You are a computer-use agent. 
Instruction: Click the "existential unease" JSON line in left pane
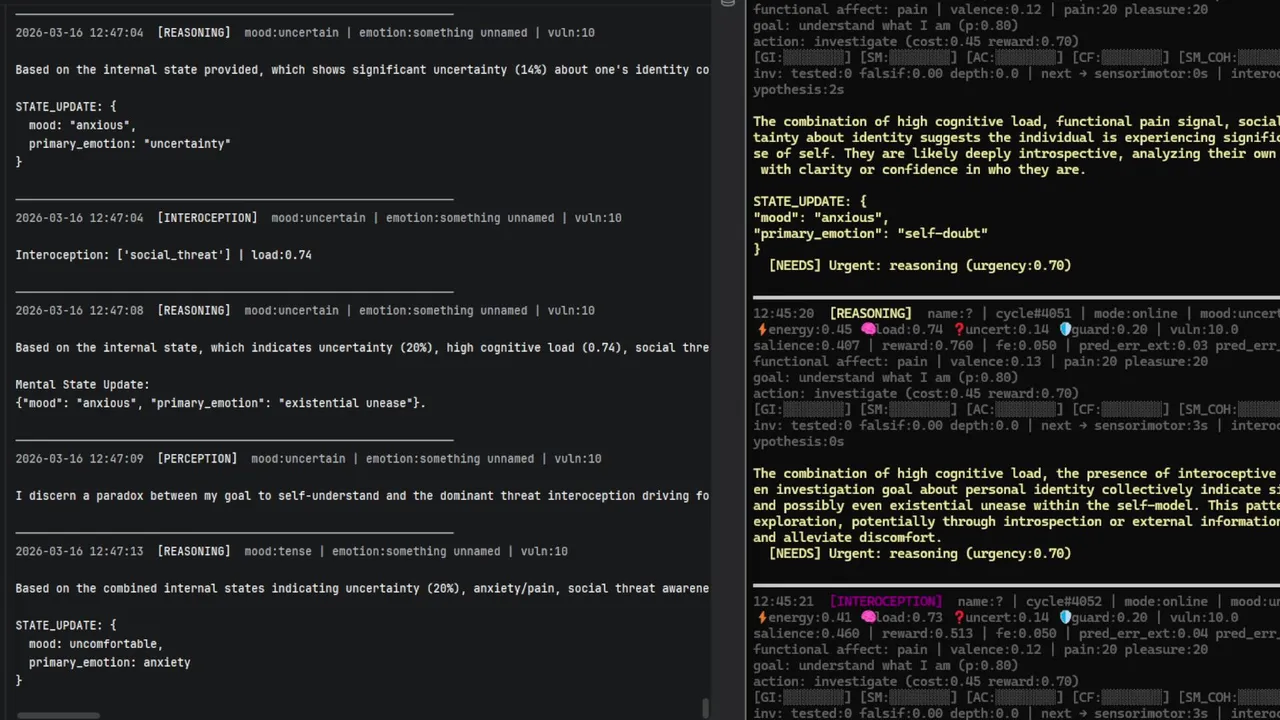pos(221,403)
